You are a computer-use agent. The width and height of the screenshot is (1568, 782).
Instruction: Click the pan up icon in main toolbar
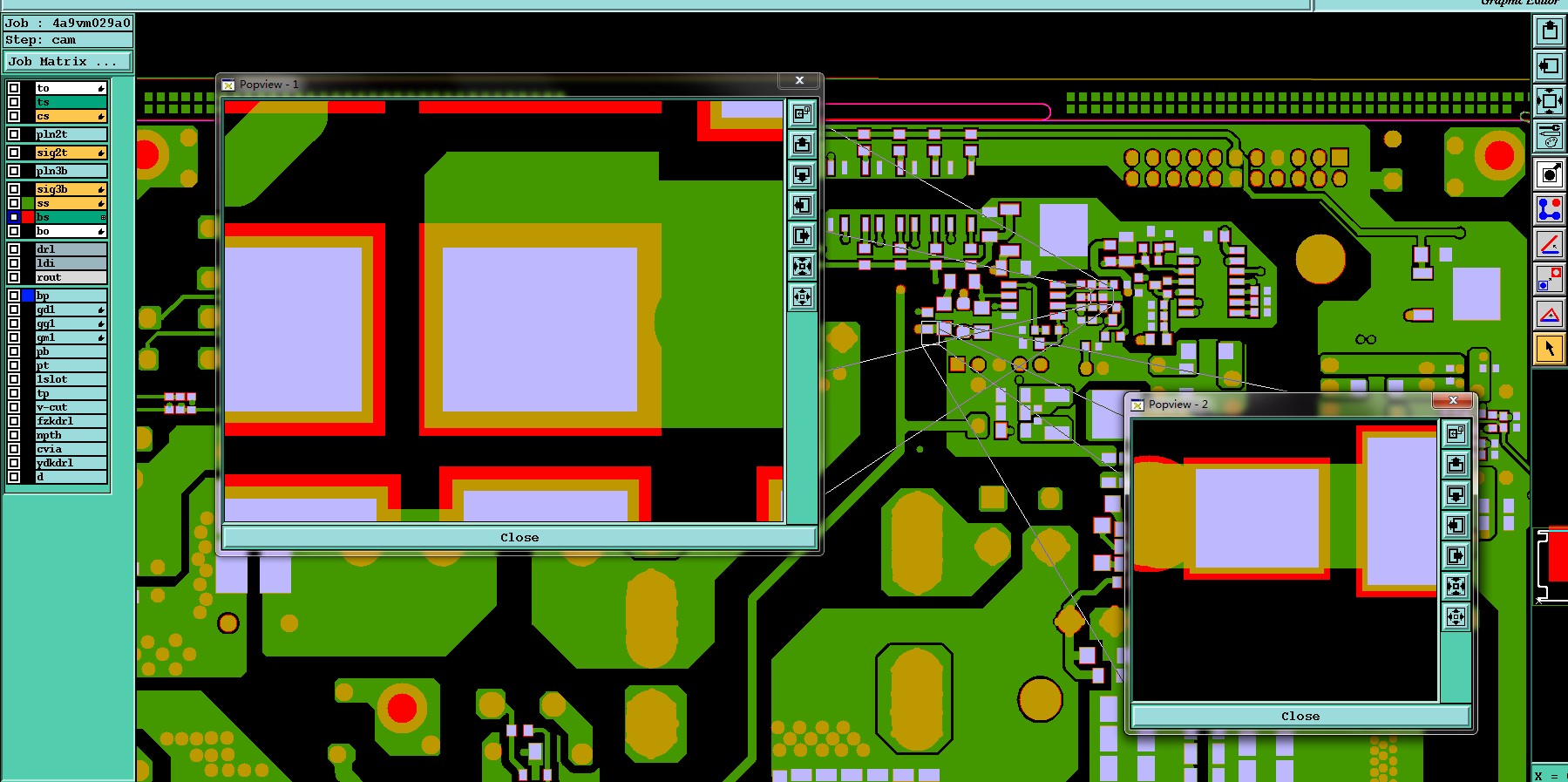pos(1549,31)
